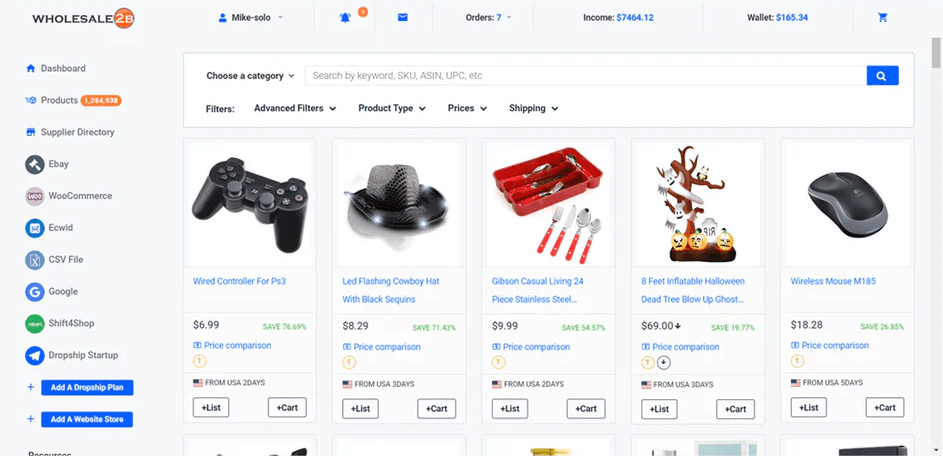Image resolution: width=943 pixels, height=456 pixels.
Task: Open the shopping cart icon
Action: coord(882,17)
